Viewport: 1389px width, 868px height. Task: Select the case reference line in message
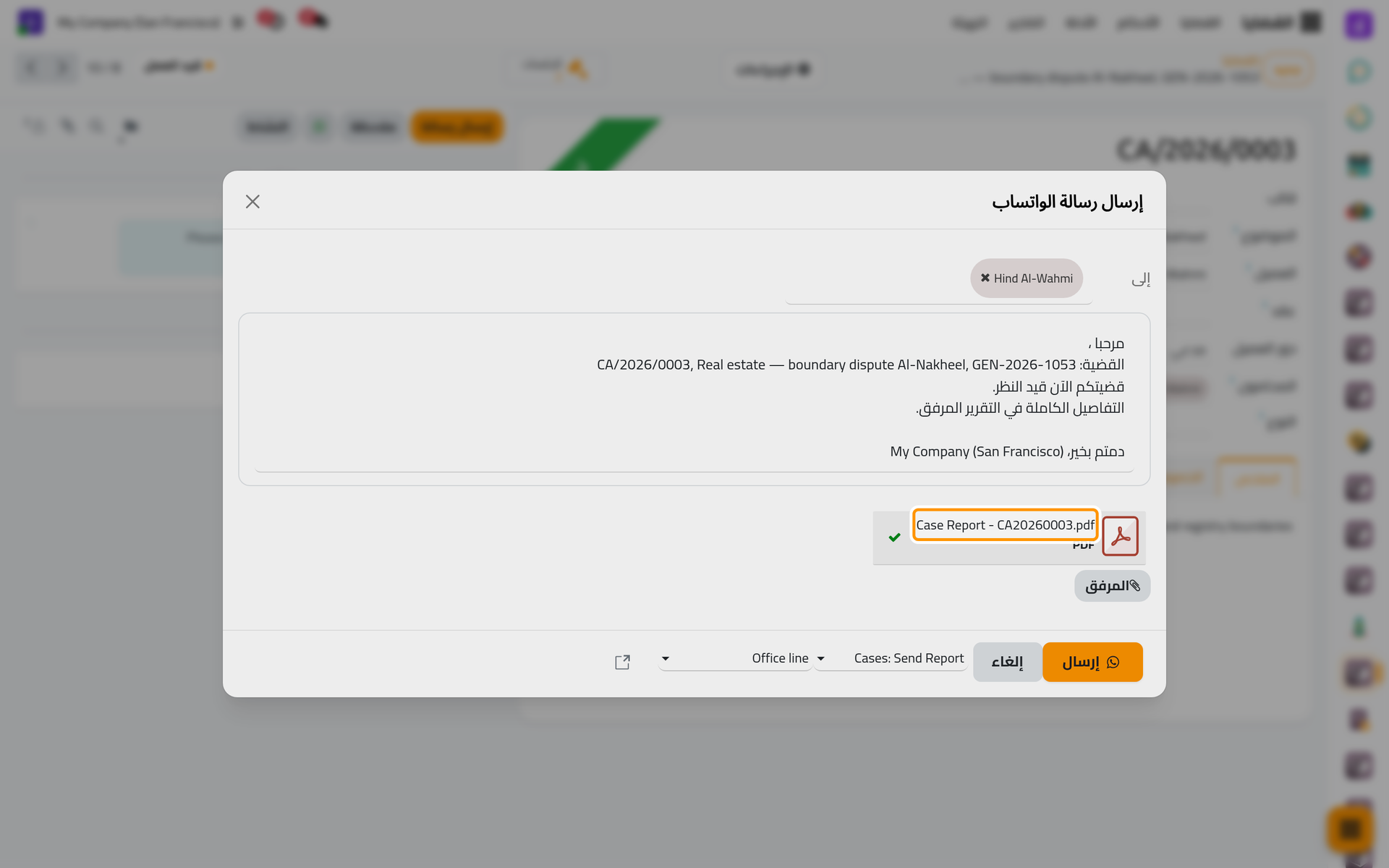point(860,365)
